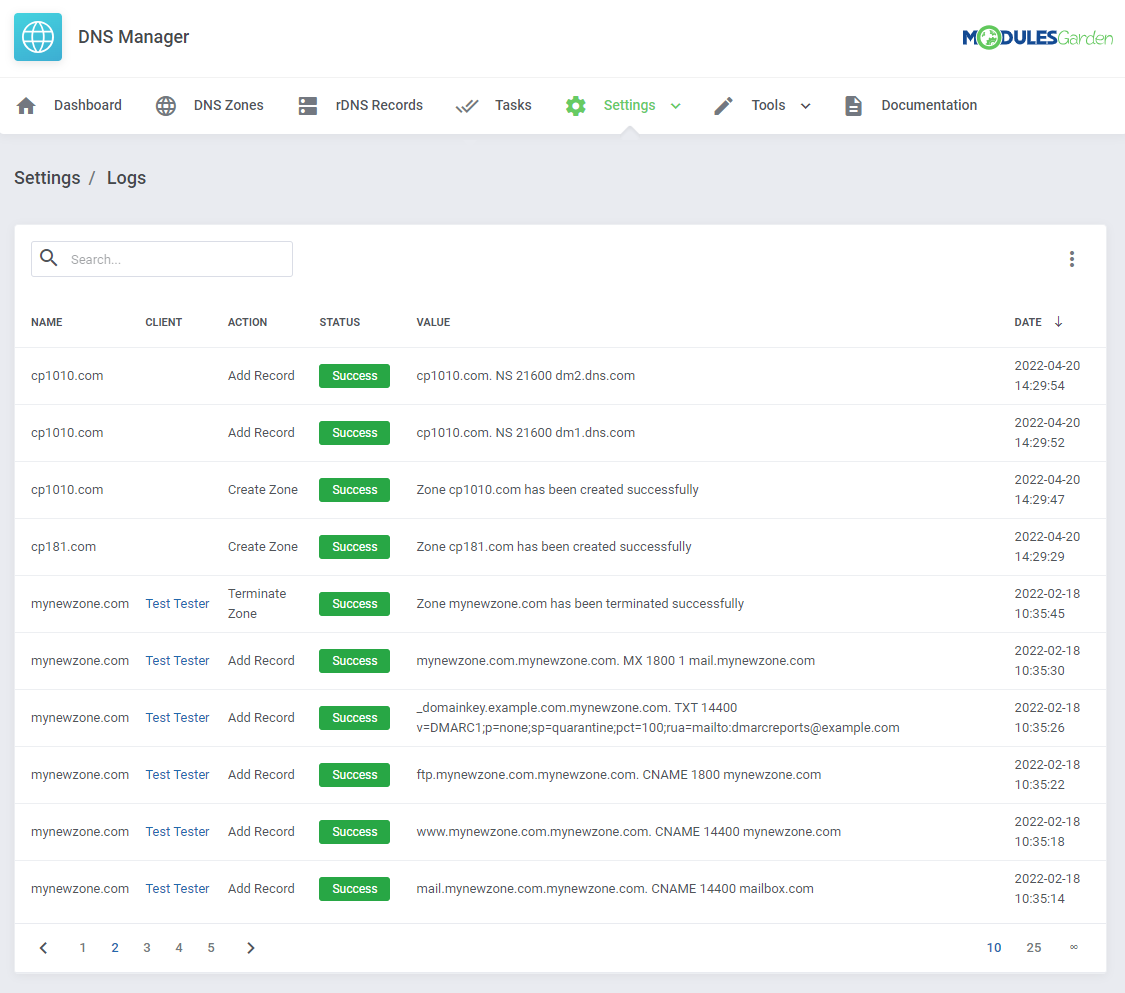Click Test Tester link in DMARC TXT row

coord(177,717)
